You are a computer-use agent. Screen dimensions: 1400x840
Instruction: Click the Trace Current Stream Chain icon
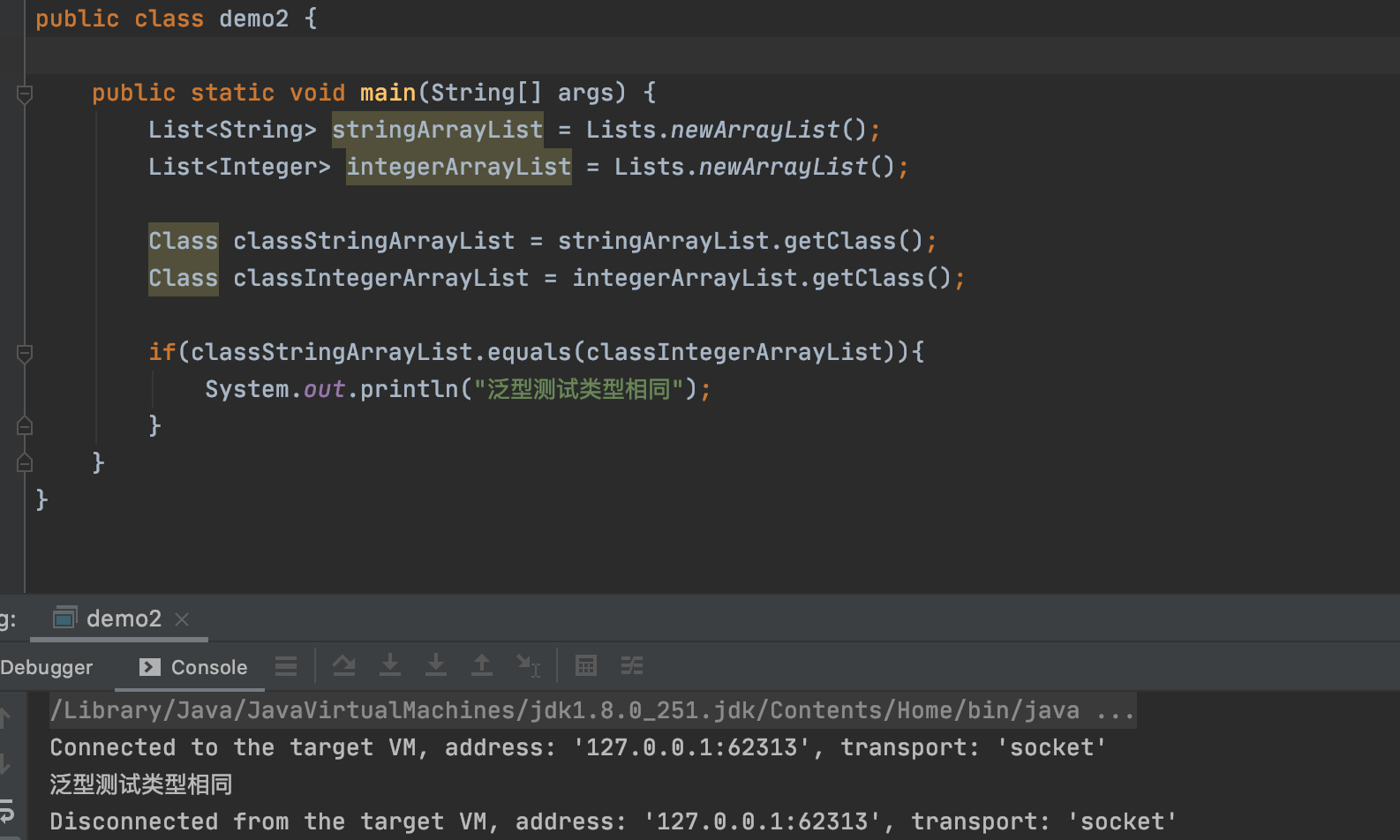click(632, 666)
